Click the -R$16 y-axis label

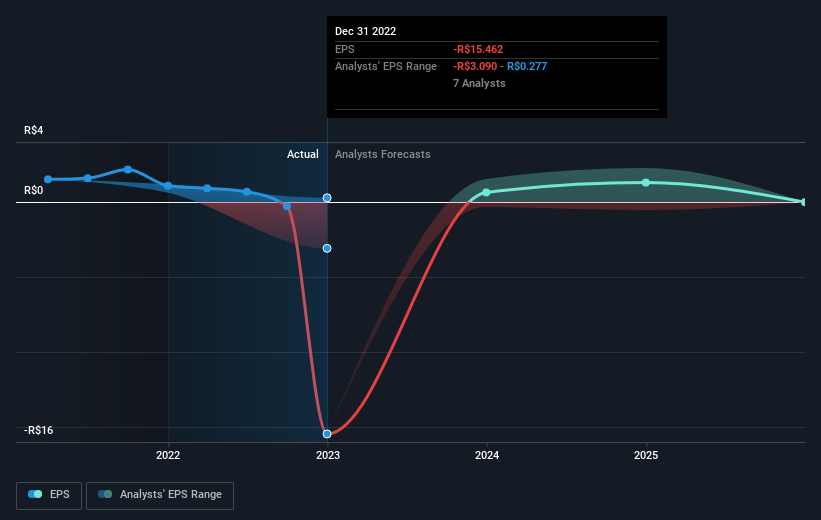click(38, 430)
